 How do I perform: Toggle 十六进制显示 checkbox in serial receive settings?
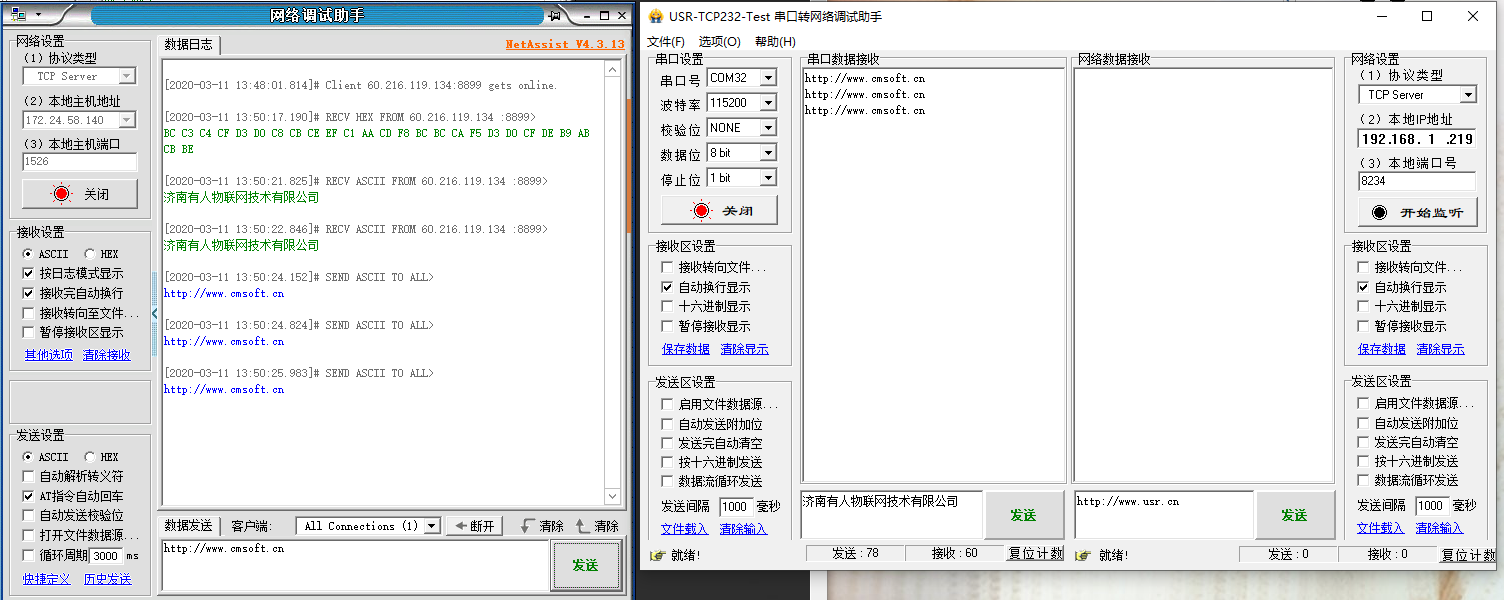667,307
